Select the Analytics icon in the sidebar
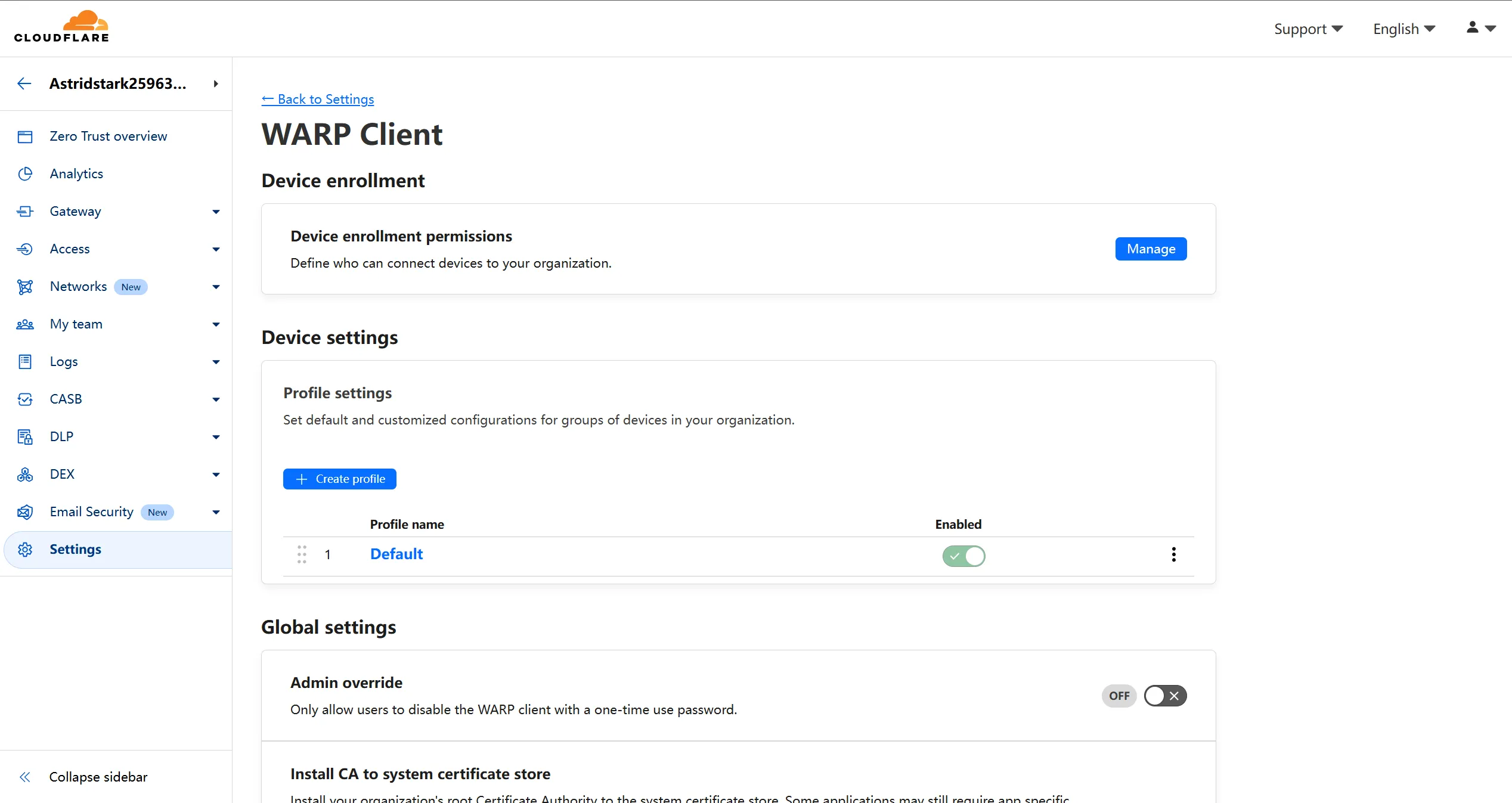Screen dimensions: 1512x803 pos(25,173)
